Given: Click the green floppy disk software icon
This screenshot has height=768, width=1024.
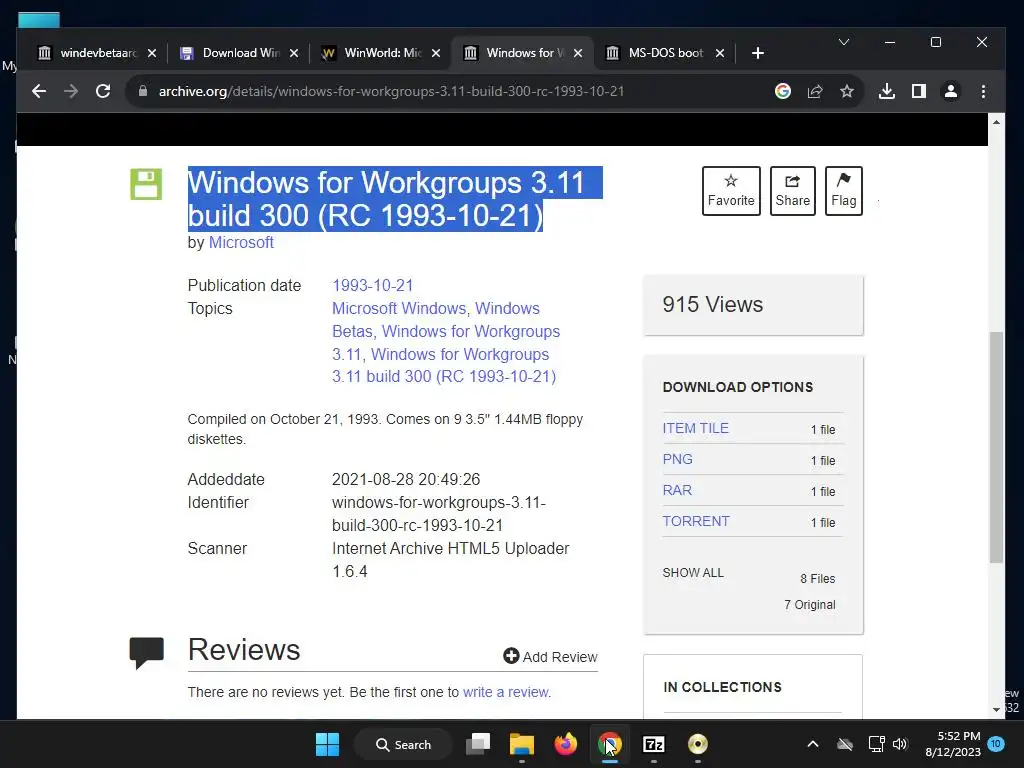Looking at the screenshot, I should coord(146,184).
